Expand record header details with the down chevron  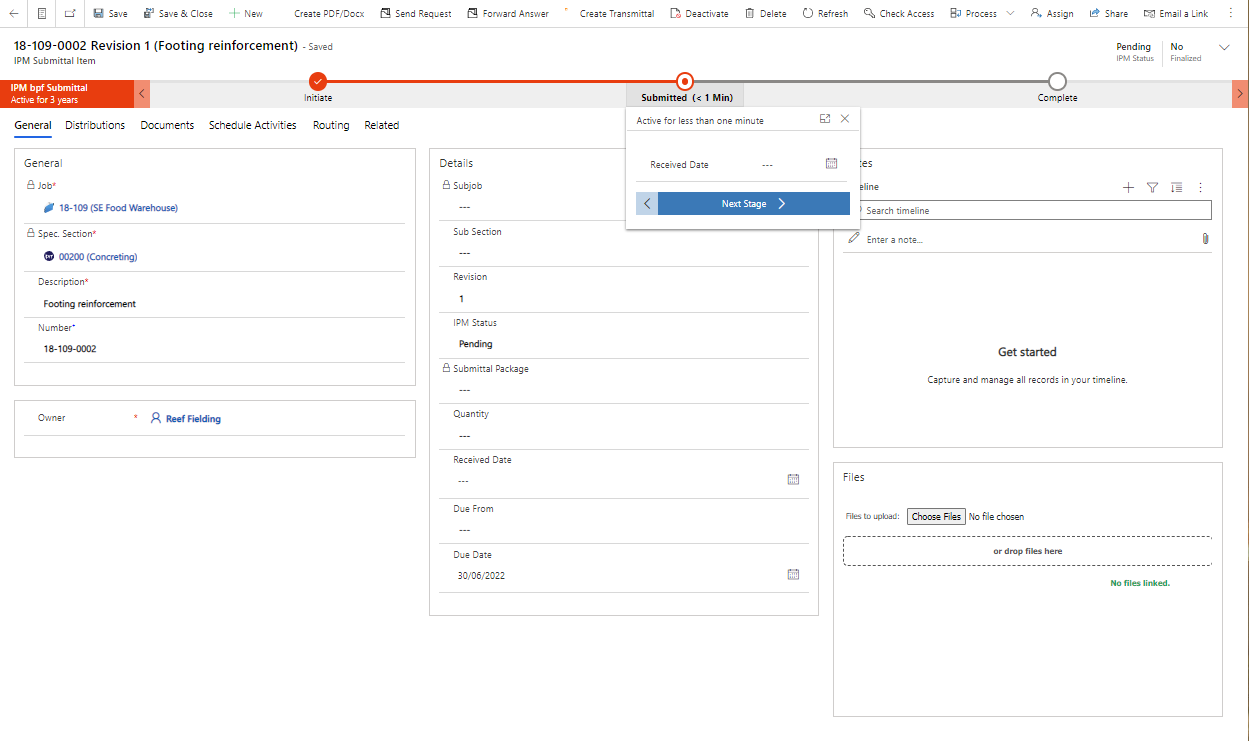(1224, 46)
